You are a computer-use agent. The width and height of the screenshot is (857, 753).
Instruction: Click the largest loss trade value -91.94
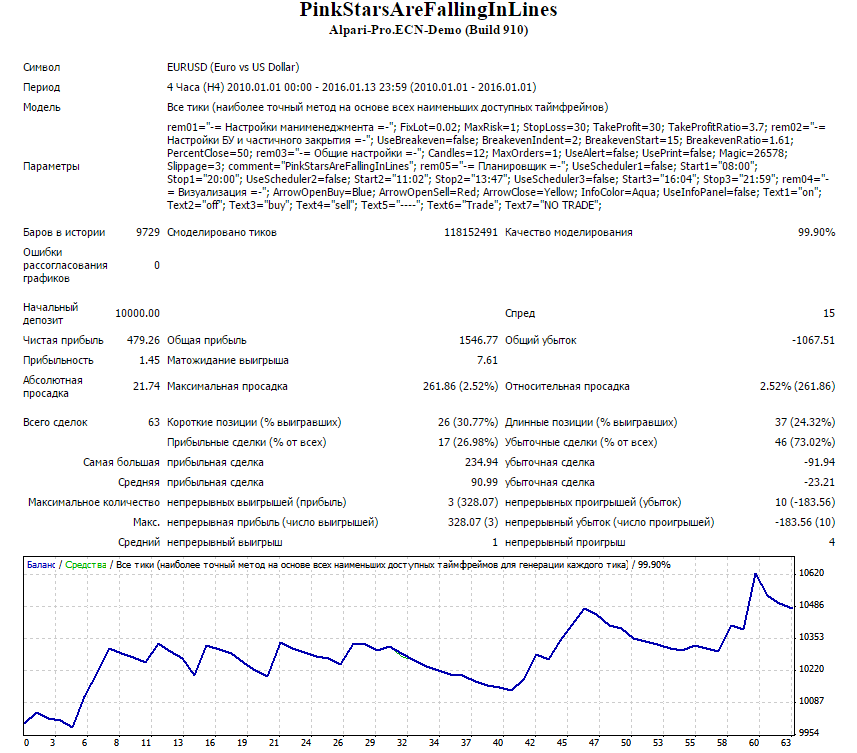[x=819, y=462]
